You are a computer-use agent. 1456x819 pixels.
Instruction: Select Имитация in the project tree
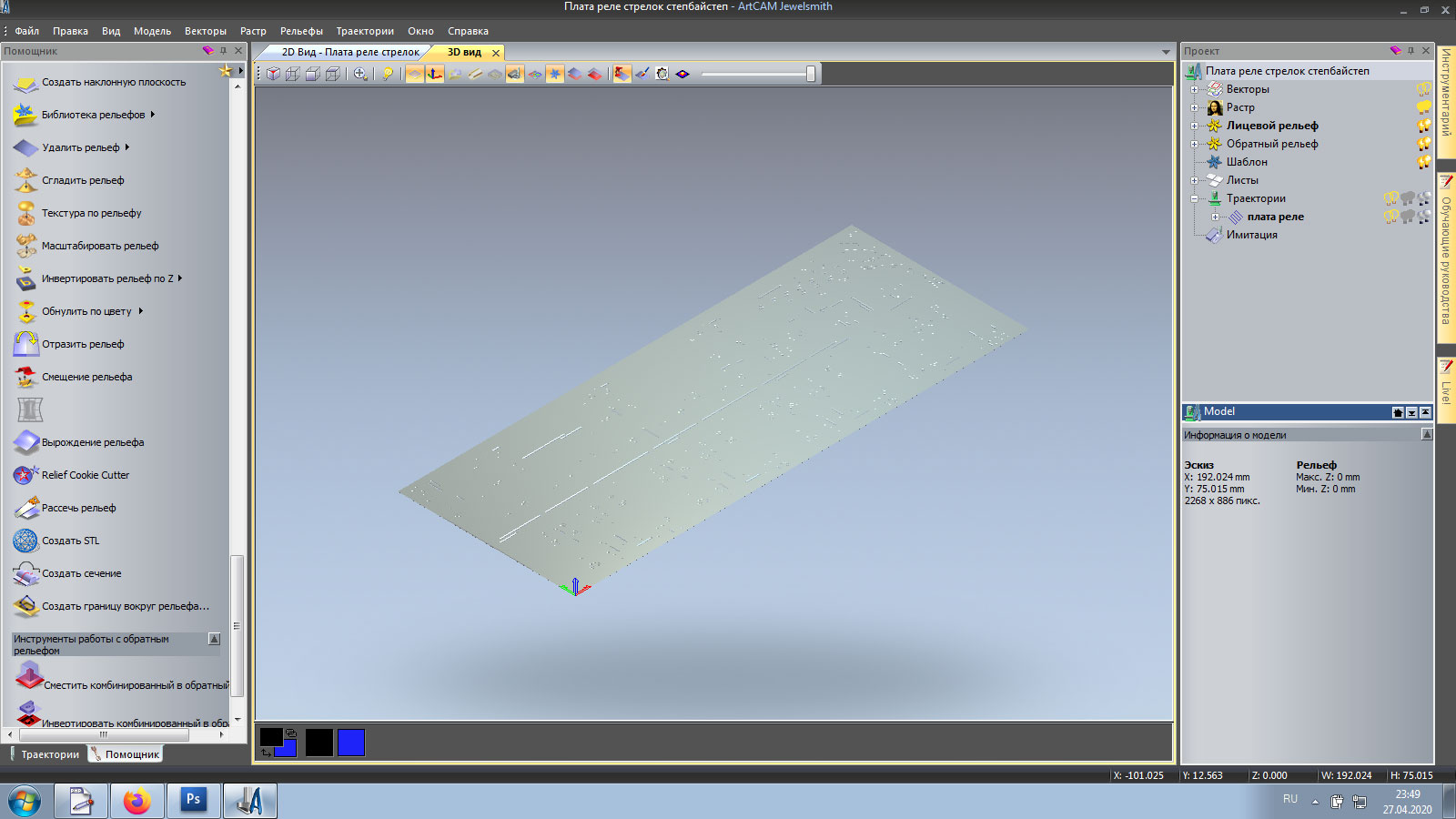click(1251, 235)
